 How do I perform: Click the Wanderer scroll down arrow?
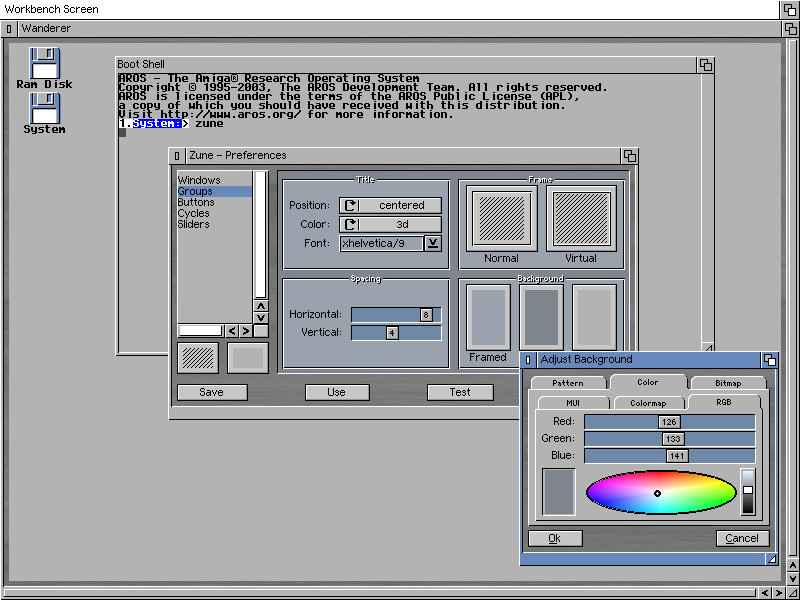792,579
